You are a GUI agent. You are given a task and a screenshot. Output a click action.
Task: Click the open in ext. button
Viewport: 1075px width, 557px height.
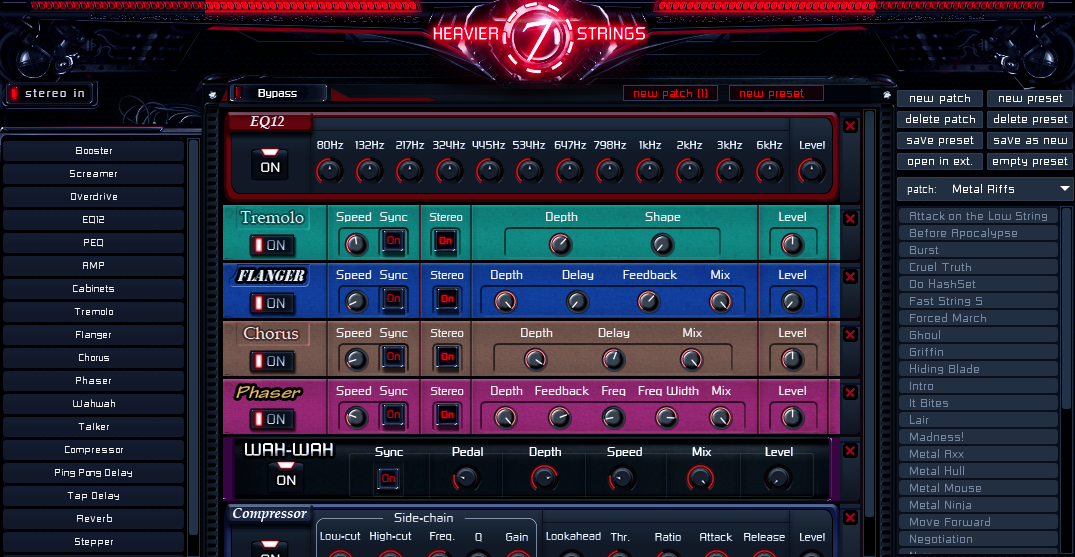(x=940, y=162)
